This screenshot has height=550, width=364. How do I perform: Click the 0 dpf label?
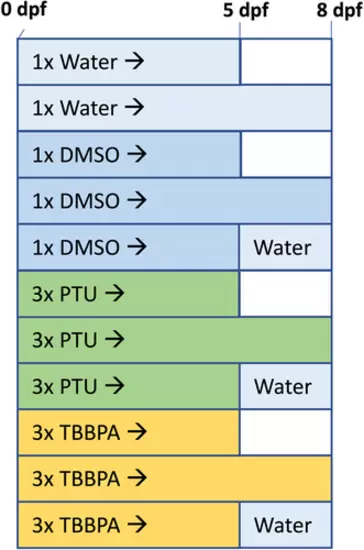23,9
